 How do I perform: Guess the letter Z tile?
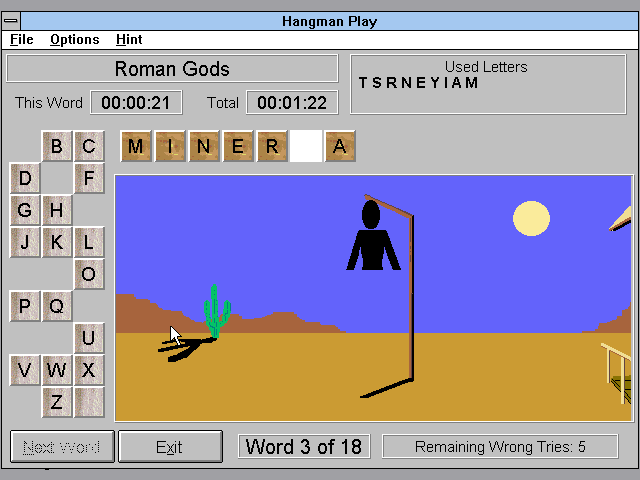tap(57, 402)
